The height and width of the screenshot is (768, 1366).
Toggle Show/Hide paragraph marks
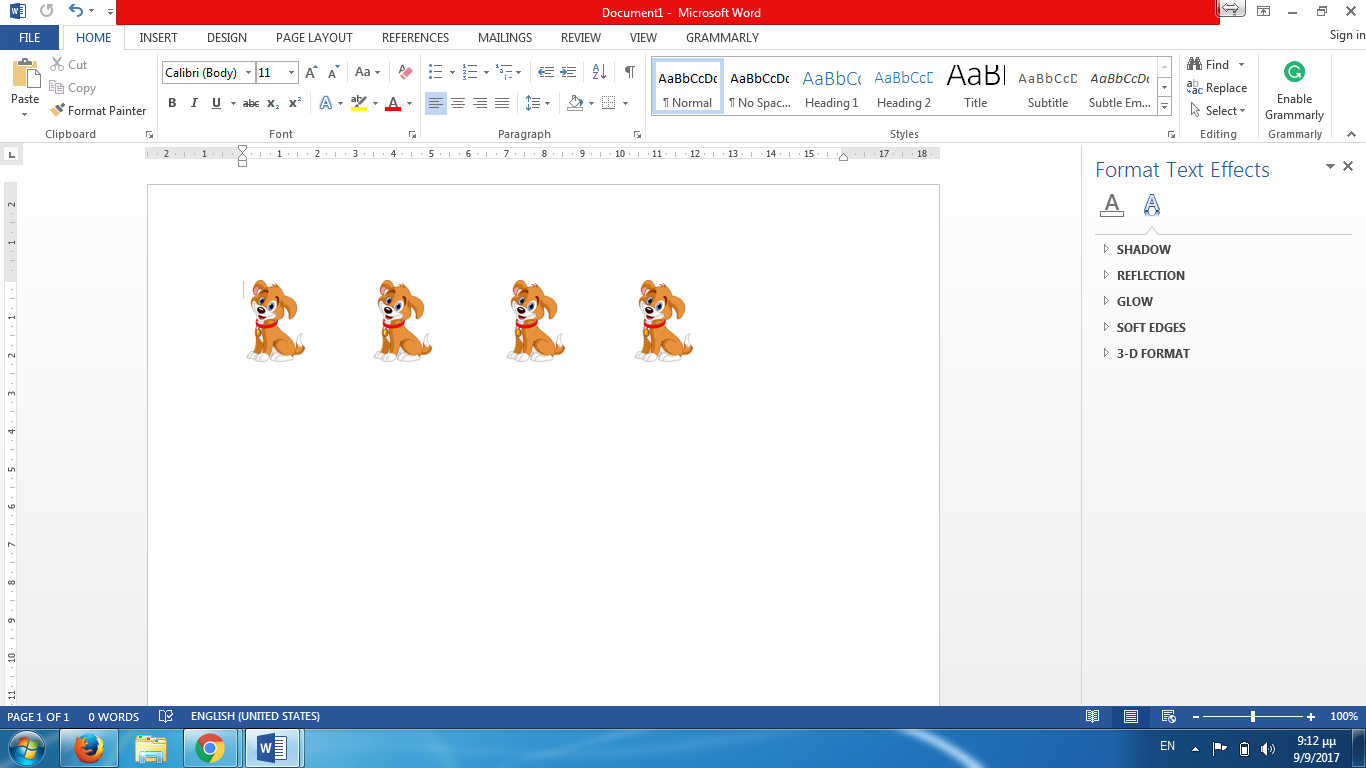pyautogui.click(x=629, y=72)
